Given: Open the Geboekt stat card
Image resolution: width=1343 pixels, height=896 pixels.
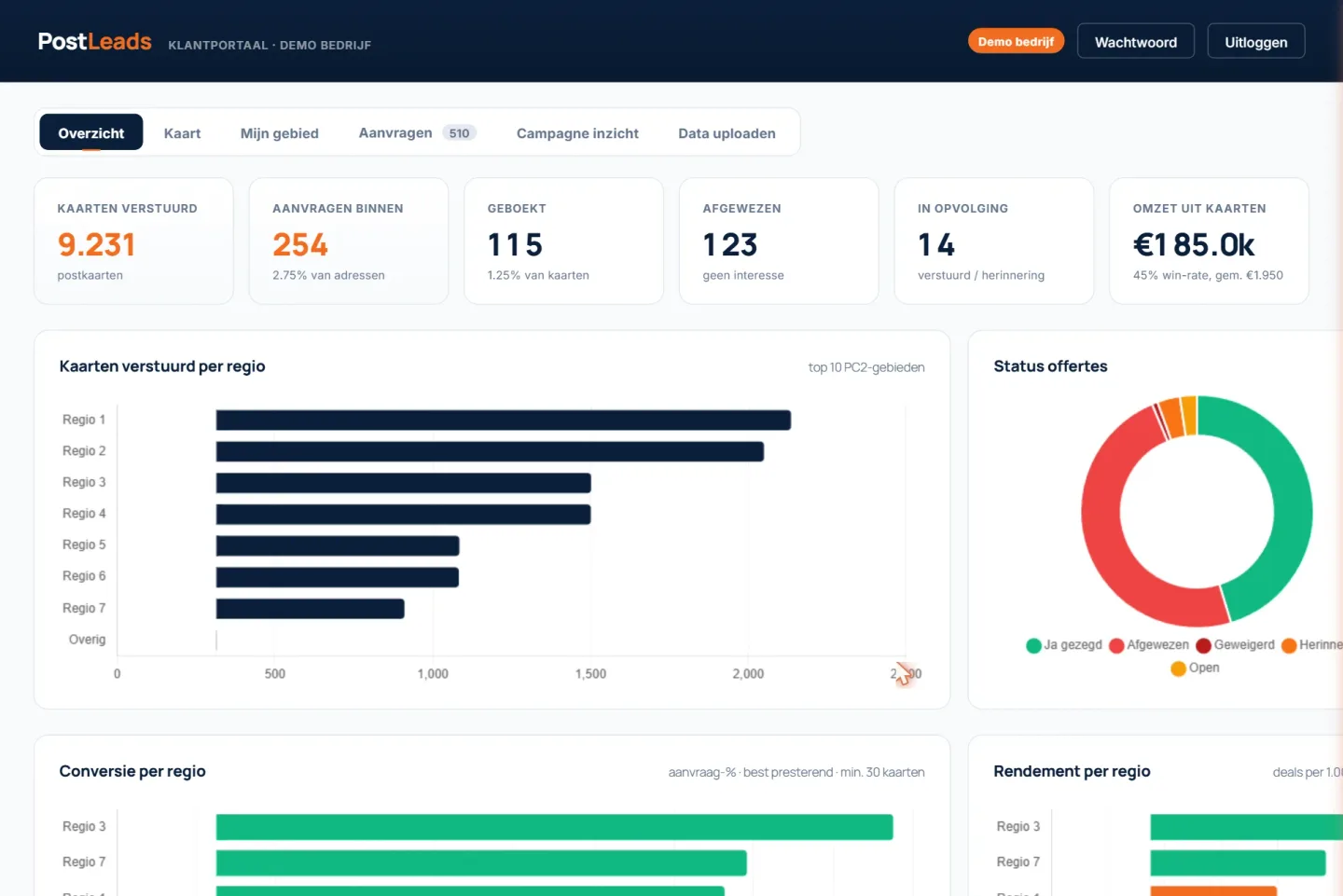Looking at the screenshot, I should click(563, 241).
